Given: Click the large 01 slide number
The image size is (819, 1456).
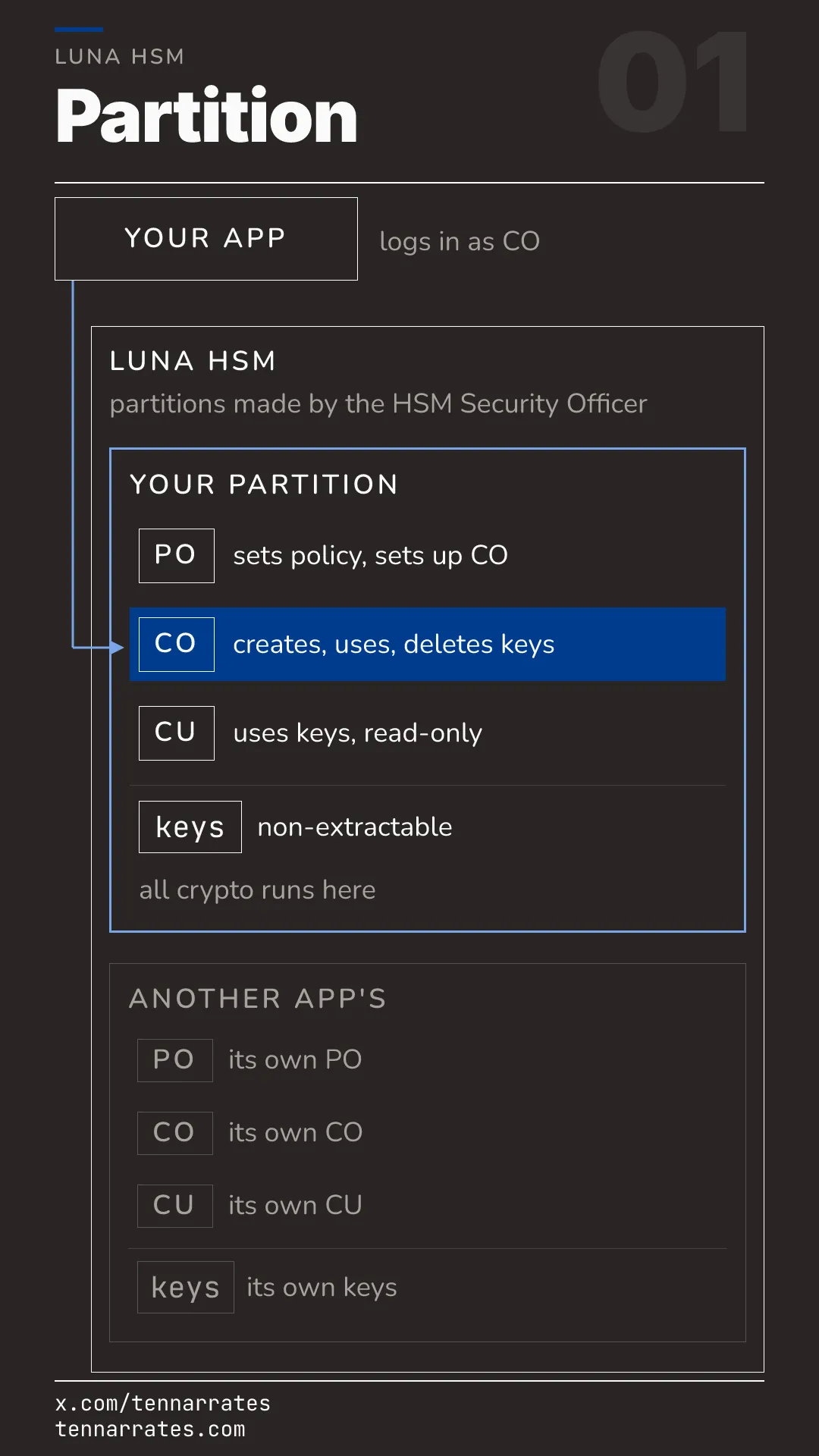Looking at the screenshot, I should [x=673, y=82].
